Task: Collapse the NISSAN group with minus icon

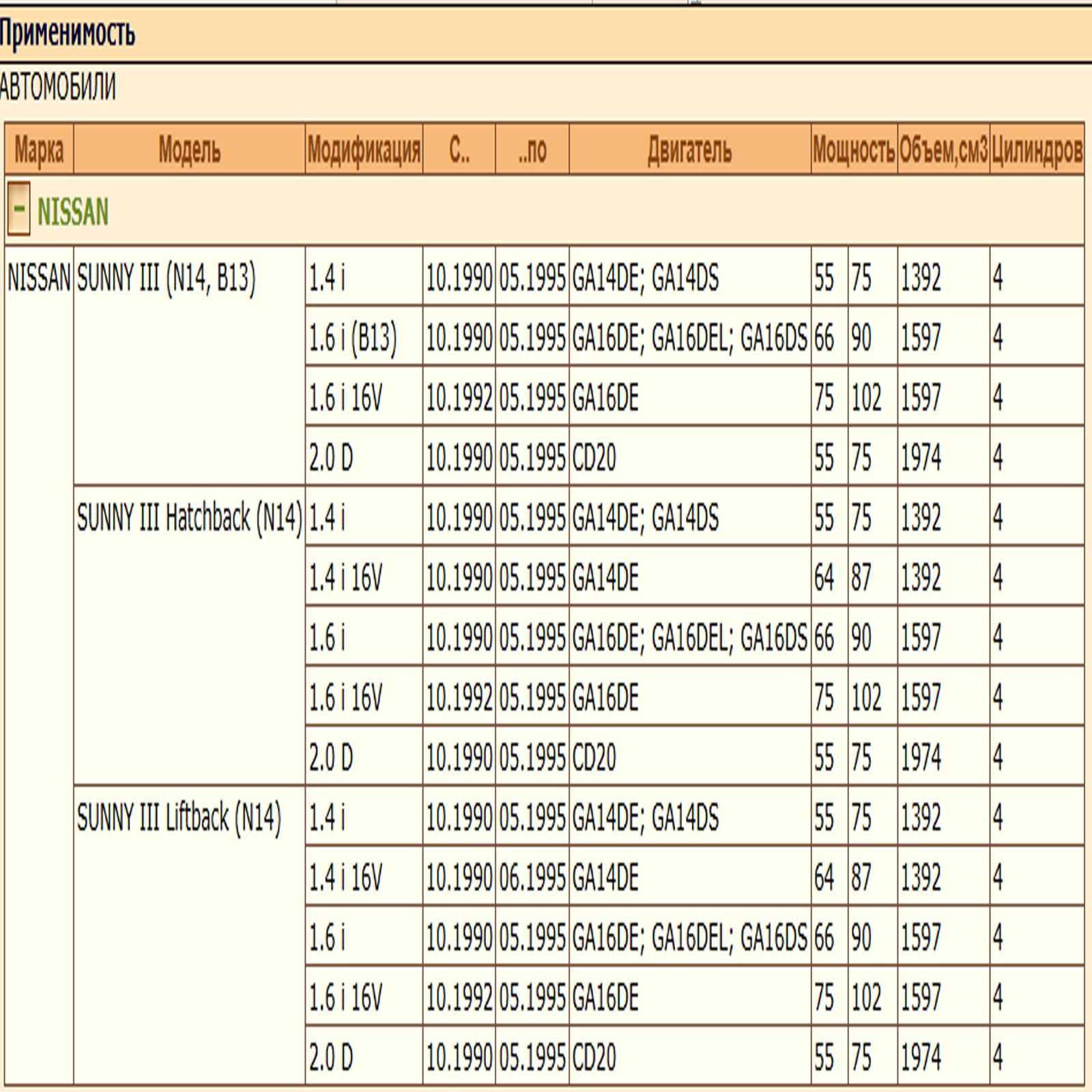Action: click(x=18, y=210)
